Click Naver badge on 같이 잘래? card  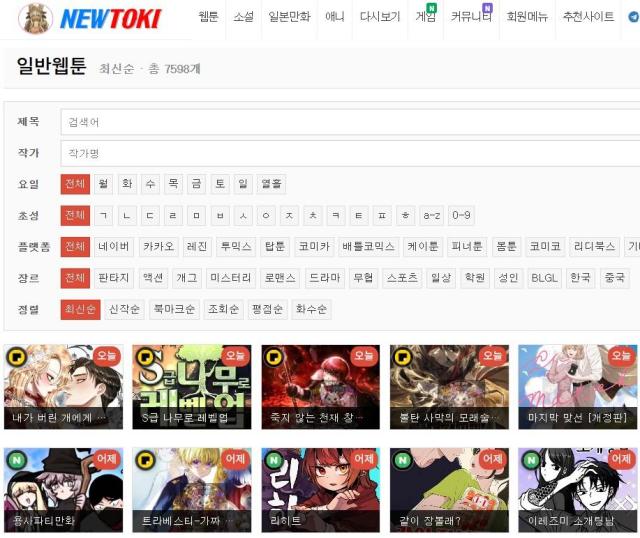(402, 460)
